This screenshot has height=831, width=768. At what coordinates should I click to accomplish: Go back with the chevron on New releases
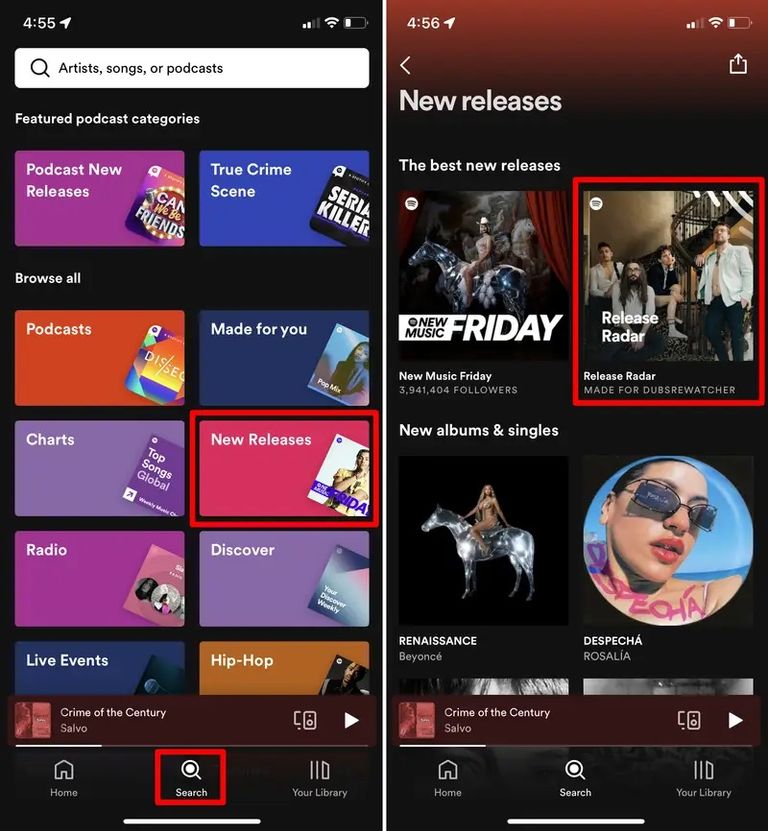[405, 65]
